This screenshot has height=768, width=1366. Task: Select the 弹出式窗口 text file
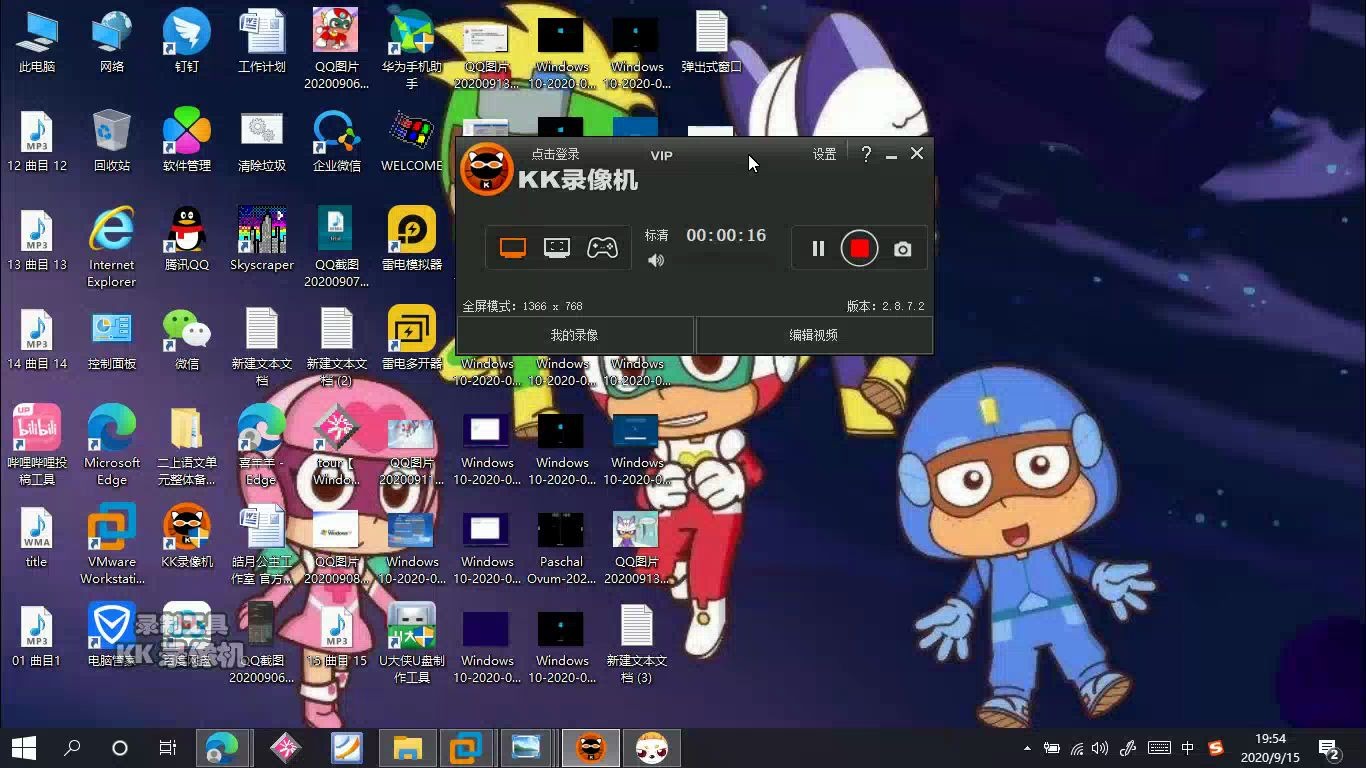click(x=712, y=43)
